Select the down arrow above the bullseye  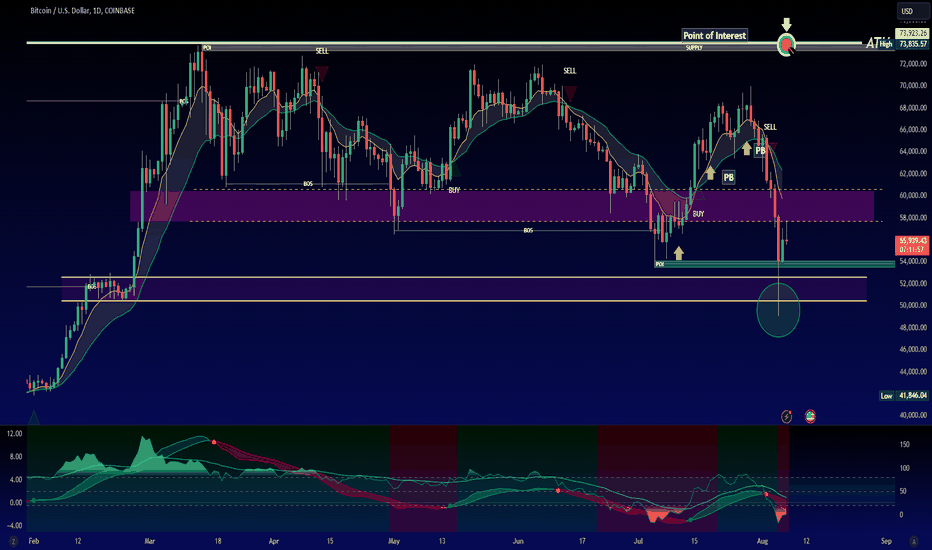click(786, 24)
